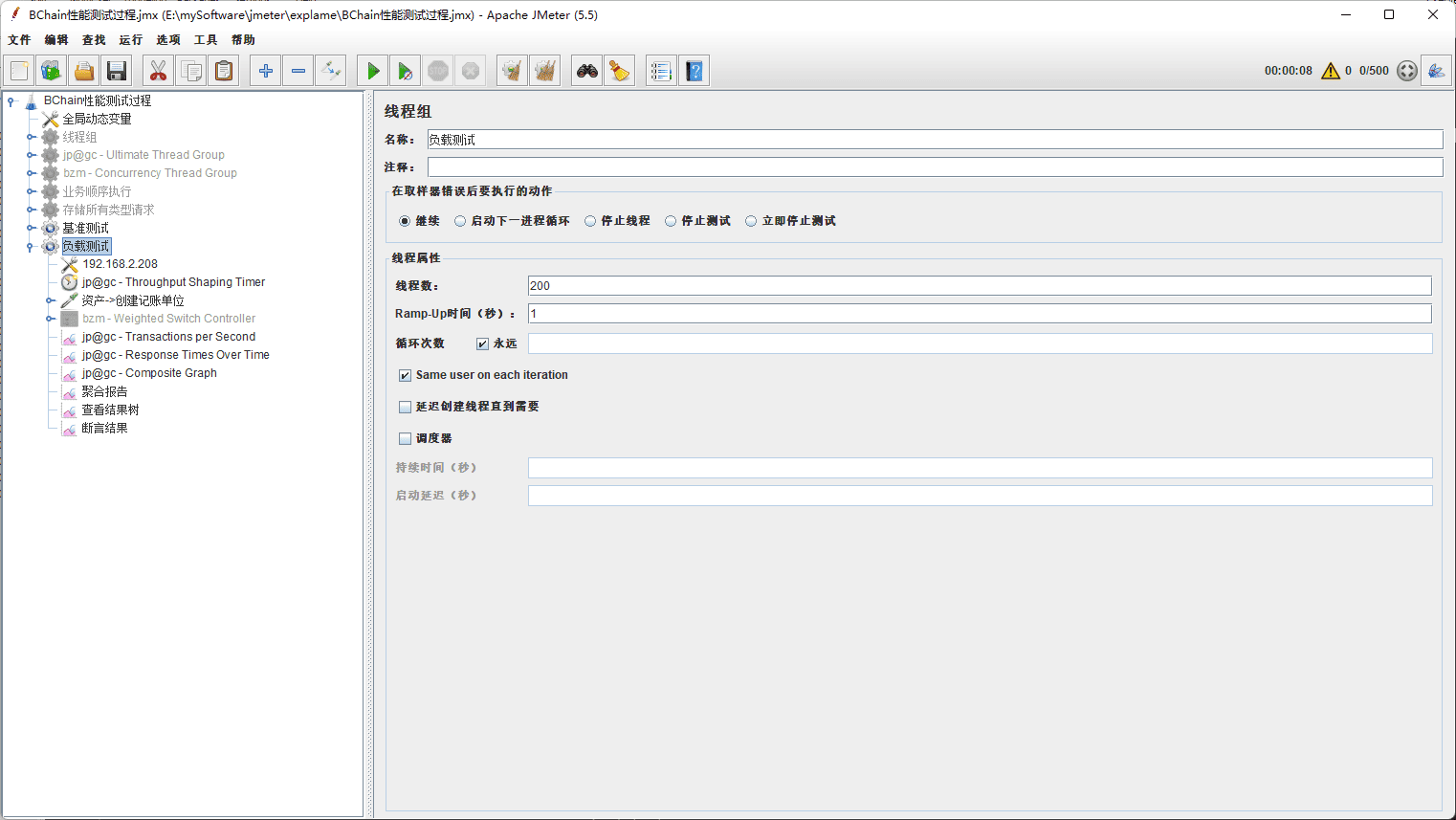Expand the 资产->创建记账单位 tree node
This screenshot has width=1456, height=820.
click(x=50, y=301)
